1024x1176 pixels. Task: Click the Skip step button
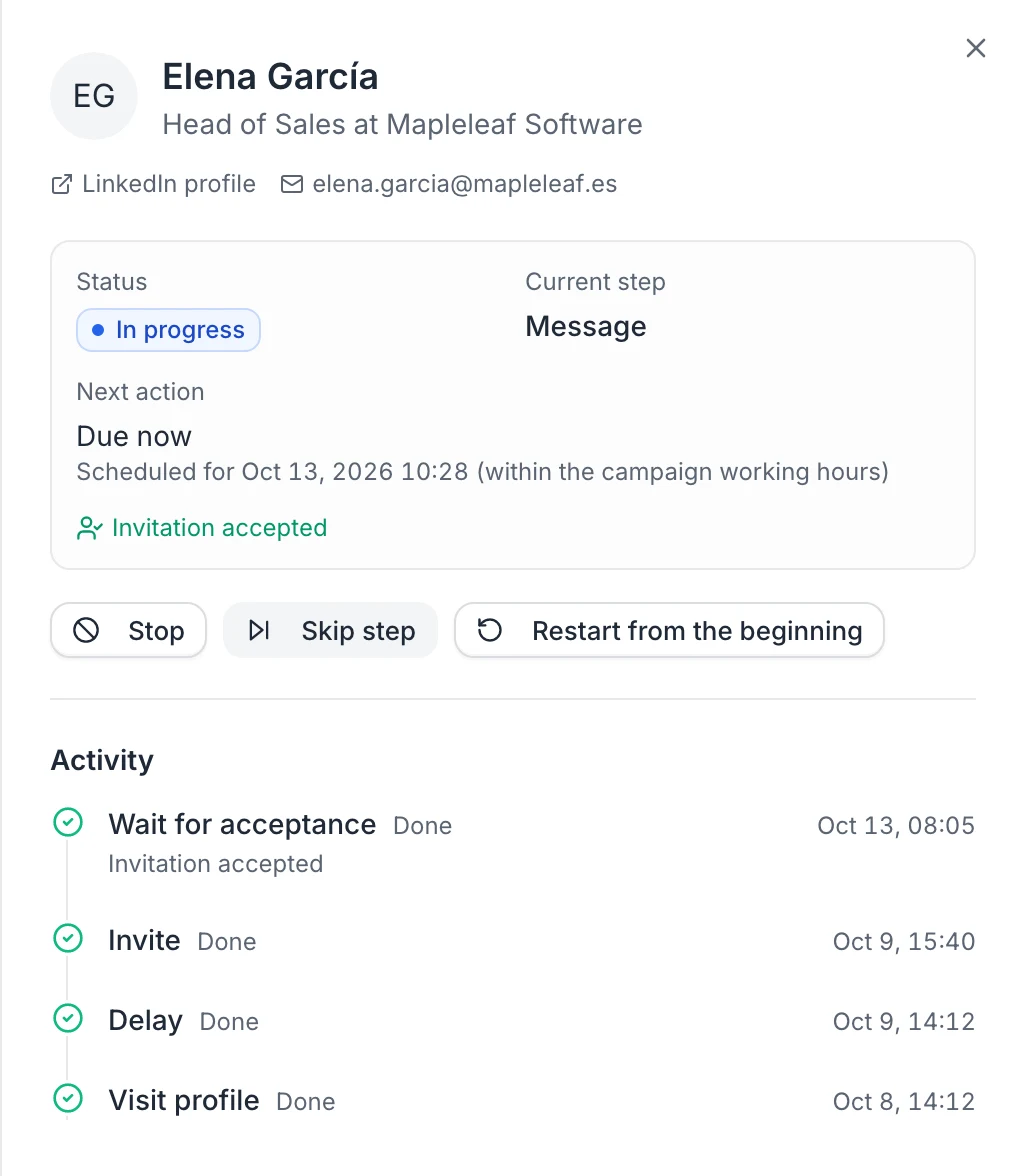click(330, 631)
